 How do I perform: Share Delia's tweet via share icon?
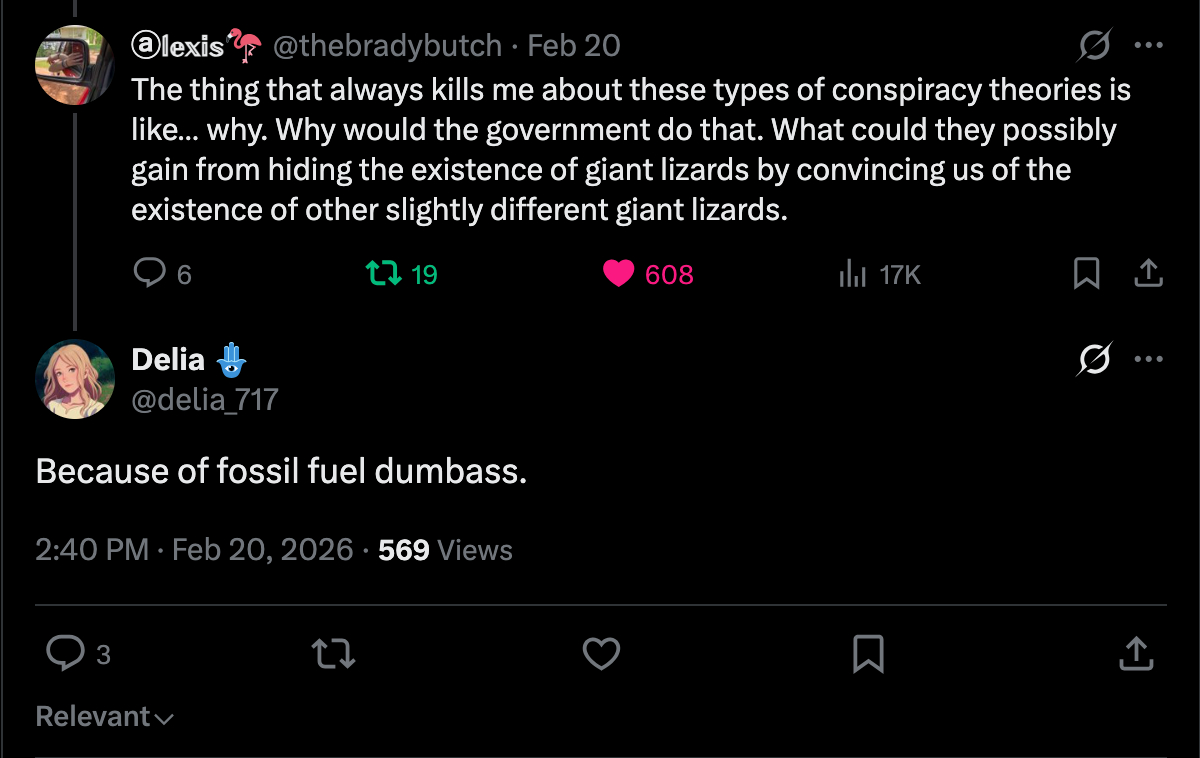1135,654
